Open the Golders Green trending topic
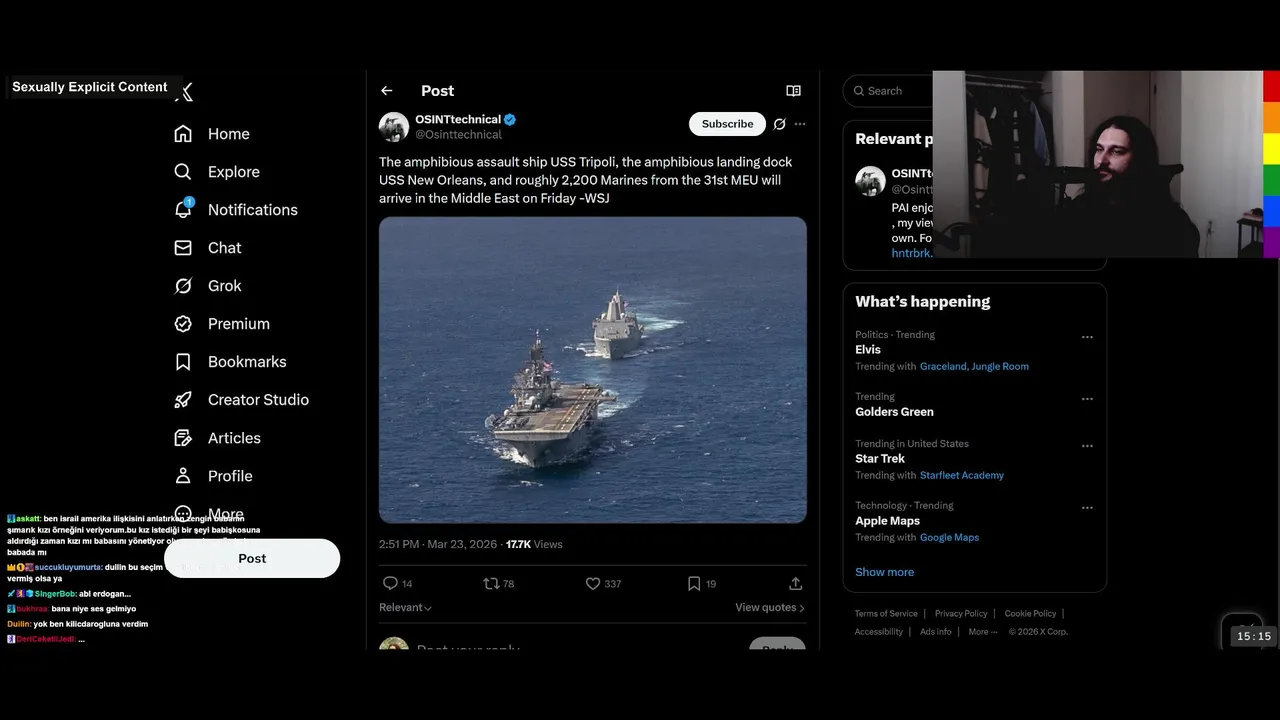Image resolution: width=1280 pixels, height=720 pixels. tap(894, 412)
